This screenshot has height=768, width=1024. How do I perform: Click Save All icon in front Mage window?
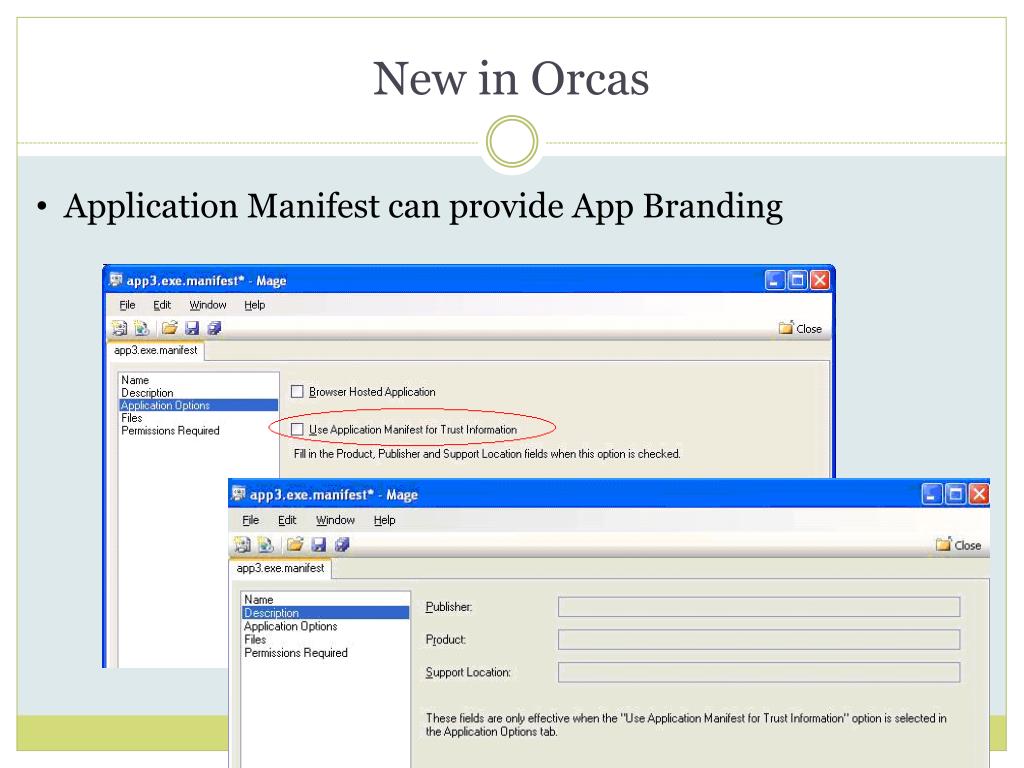click(x=342, y=544)
